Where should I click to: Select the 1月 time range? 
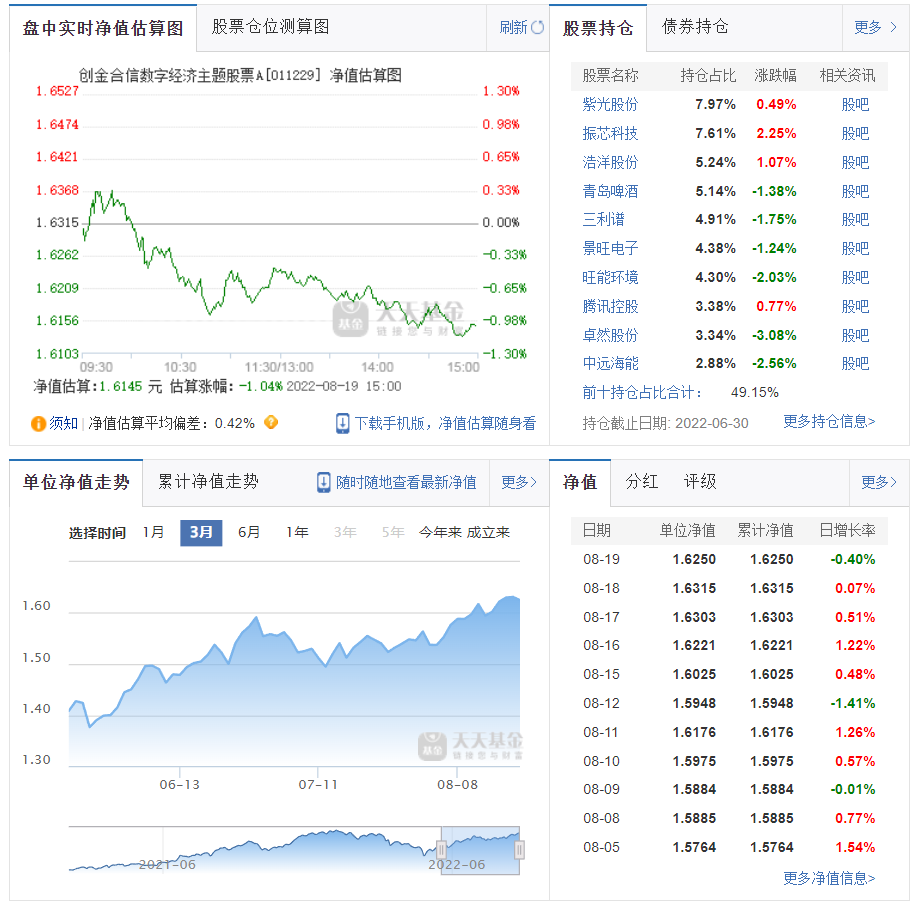[154, 533]
